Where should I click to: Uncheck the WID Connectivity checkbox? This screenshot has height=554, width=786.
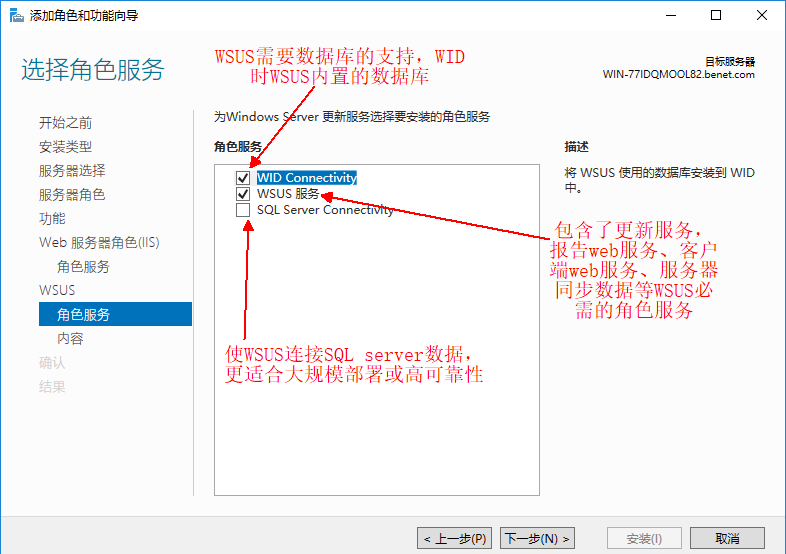(243, 177)
